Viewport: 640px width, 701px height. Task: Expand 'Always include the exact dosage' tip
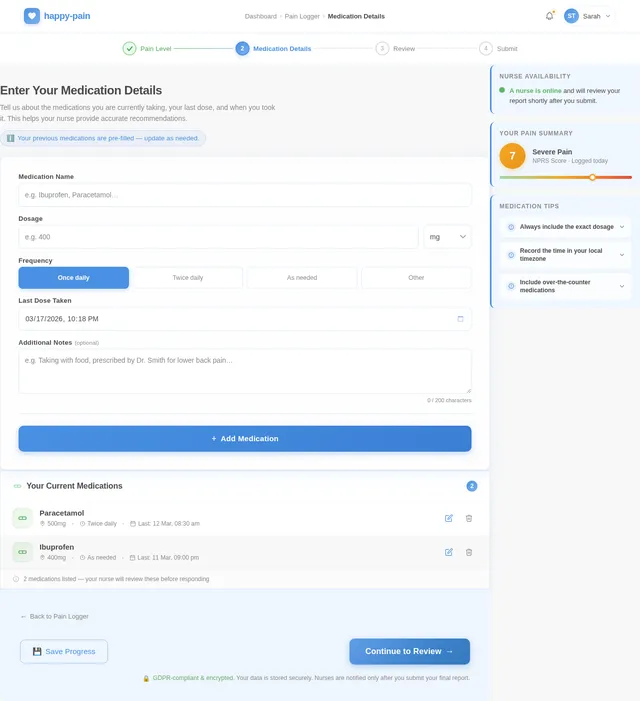pyautogui.click(x=566, y=227)
